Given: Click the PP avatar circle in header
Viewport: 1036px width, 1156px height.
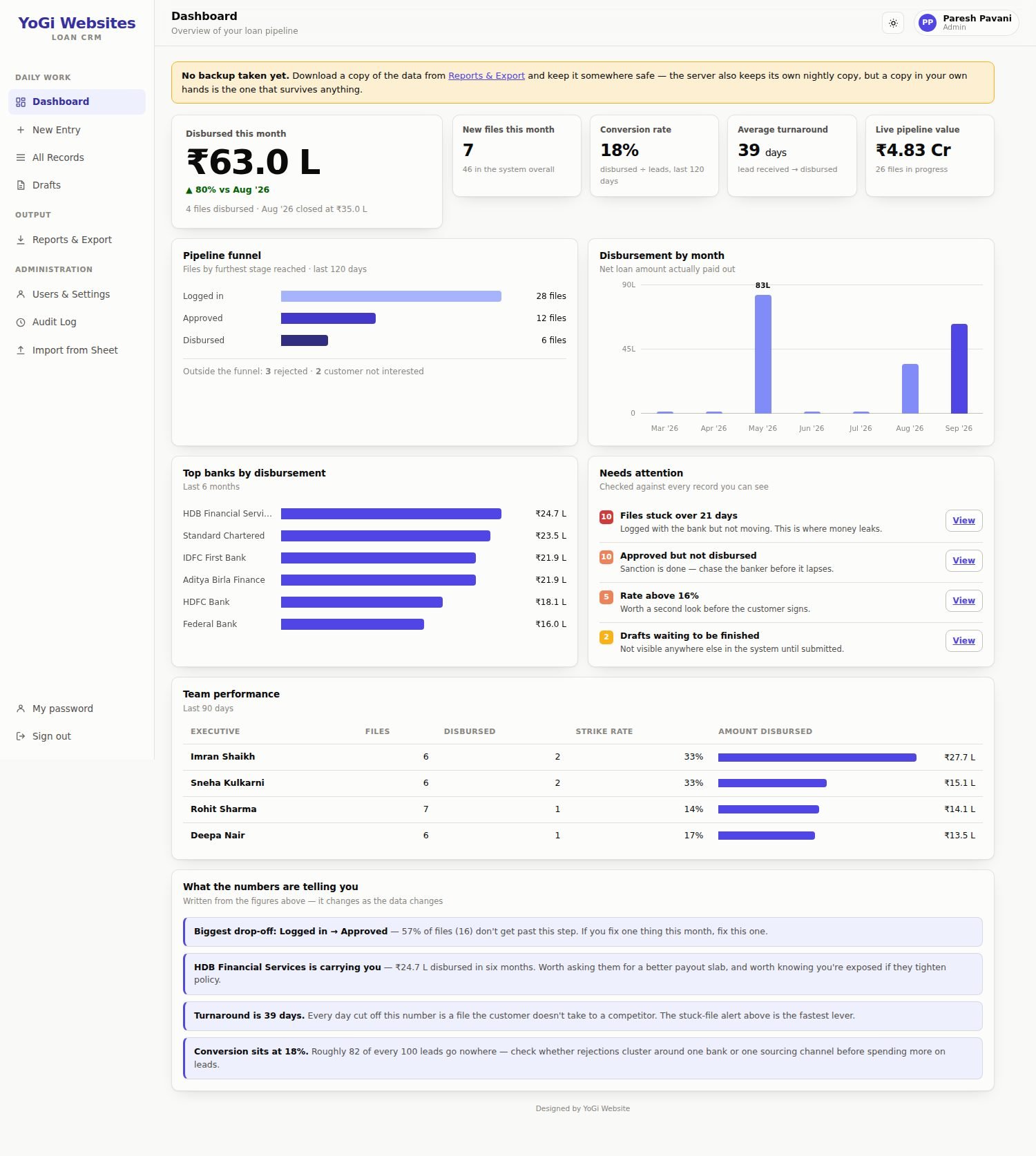Looking at the screenshot, I should pos(928,23).
